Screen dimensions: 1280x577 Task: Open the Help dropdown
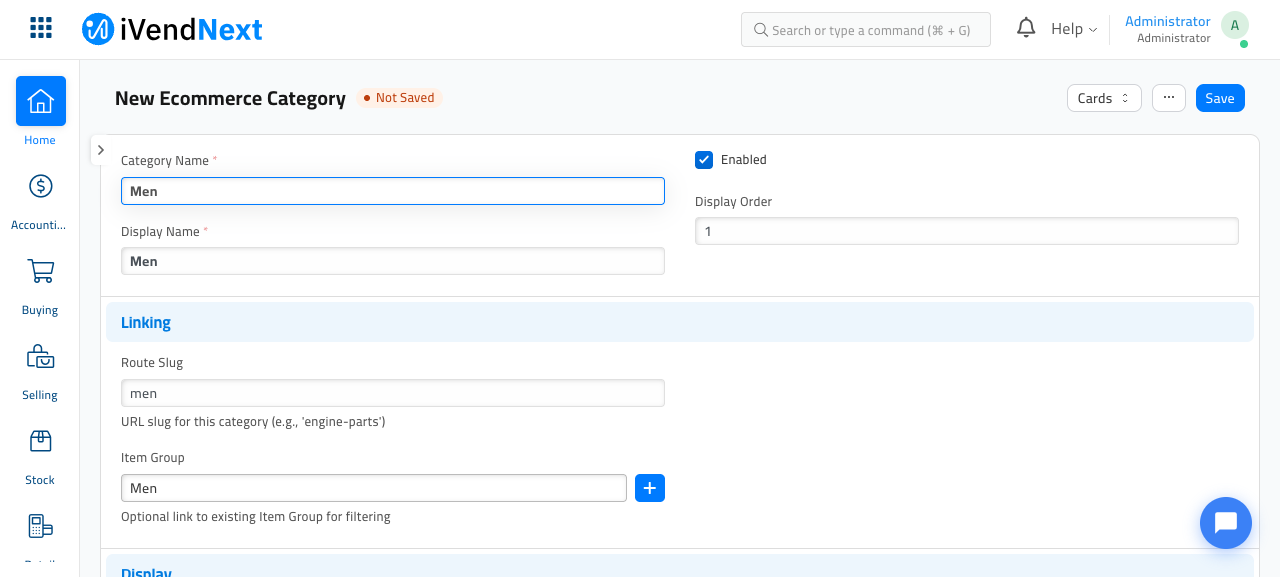pos(1074,29)
